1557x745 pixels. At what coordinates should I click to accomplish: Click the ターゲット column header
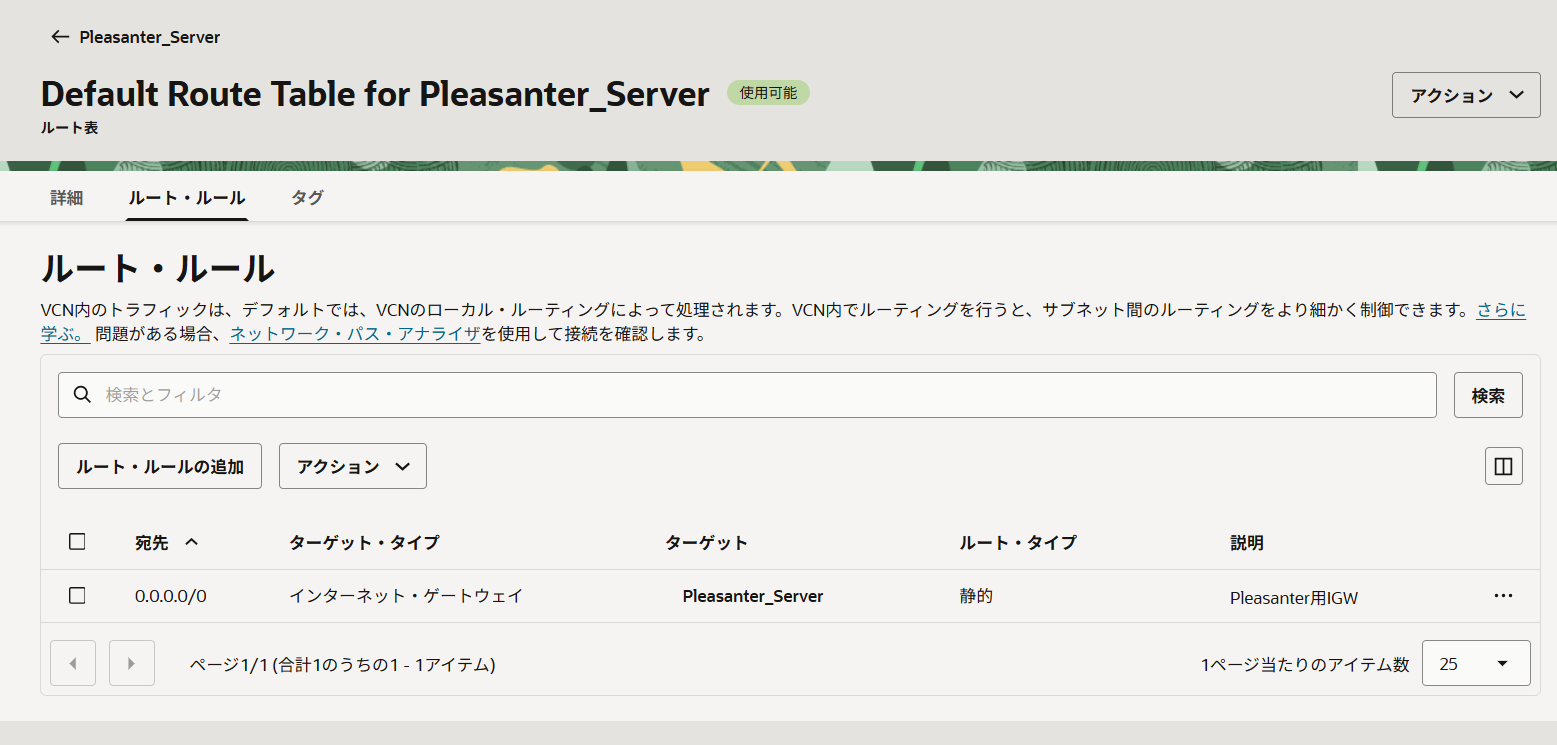(x=706, y=543)
